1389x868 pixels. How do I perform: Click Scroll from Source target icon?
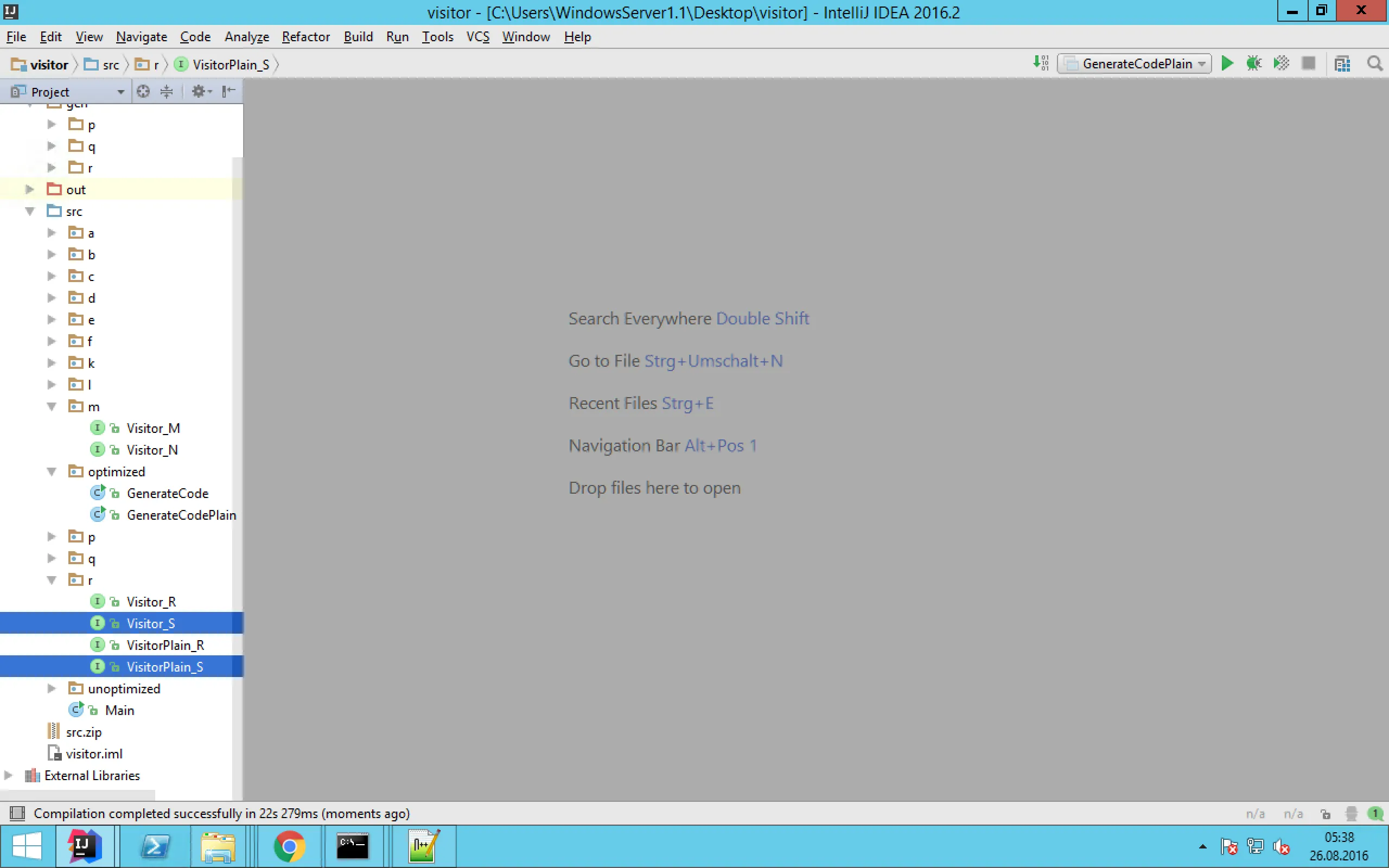coord(143,91)
